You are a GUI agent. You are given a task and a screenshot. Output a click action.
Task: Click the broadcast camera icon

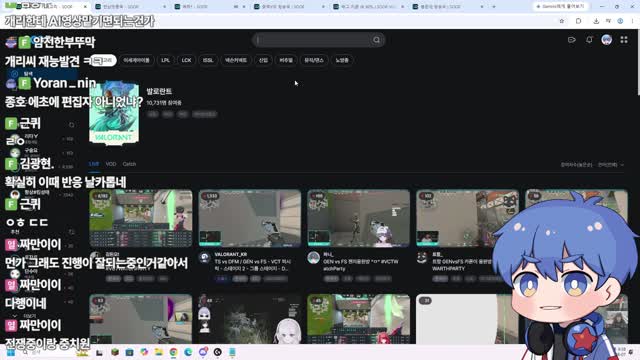point(571,40)
